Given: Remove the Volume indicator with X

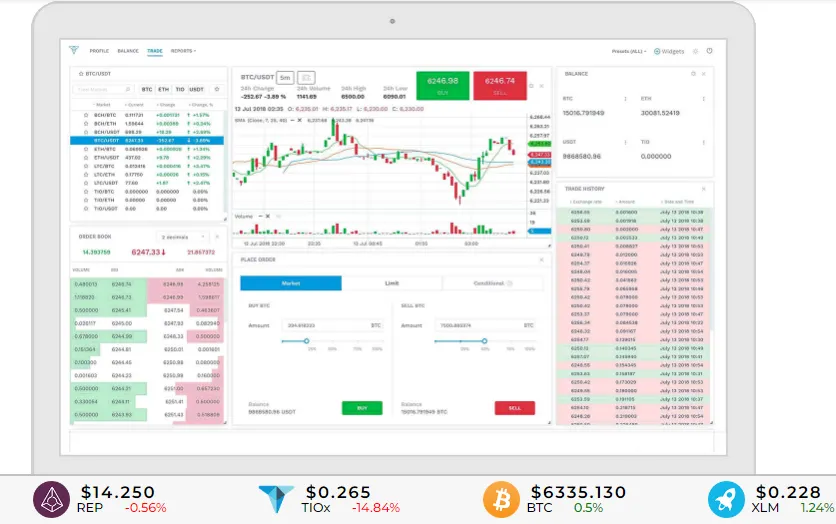Looking at the screenshot, I should pyautogui.click(x=268, y=216).
